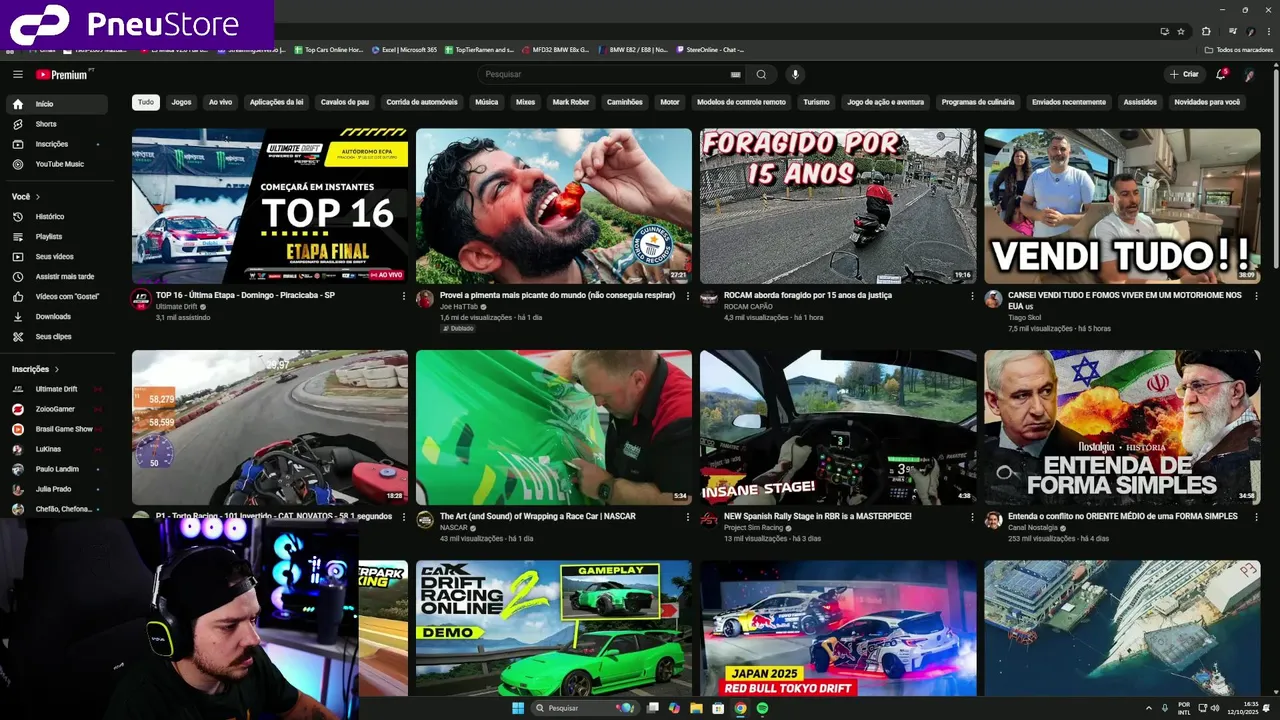This screenshot has width=1280, height=720.
Task: Select the Turismo filter chip
Action: [x=816, y=102]
